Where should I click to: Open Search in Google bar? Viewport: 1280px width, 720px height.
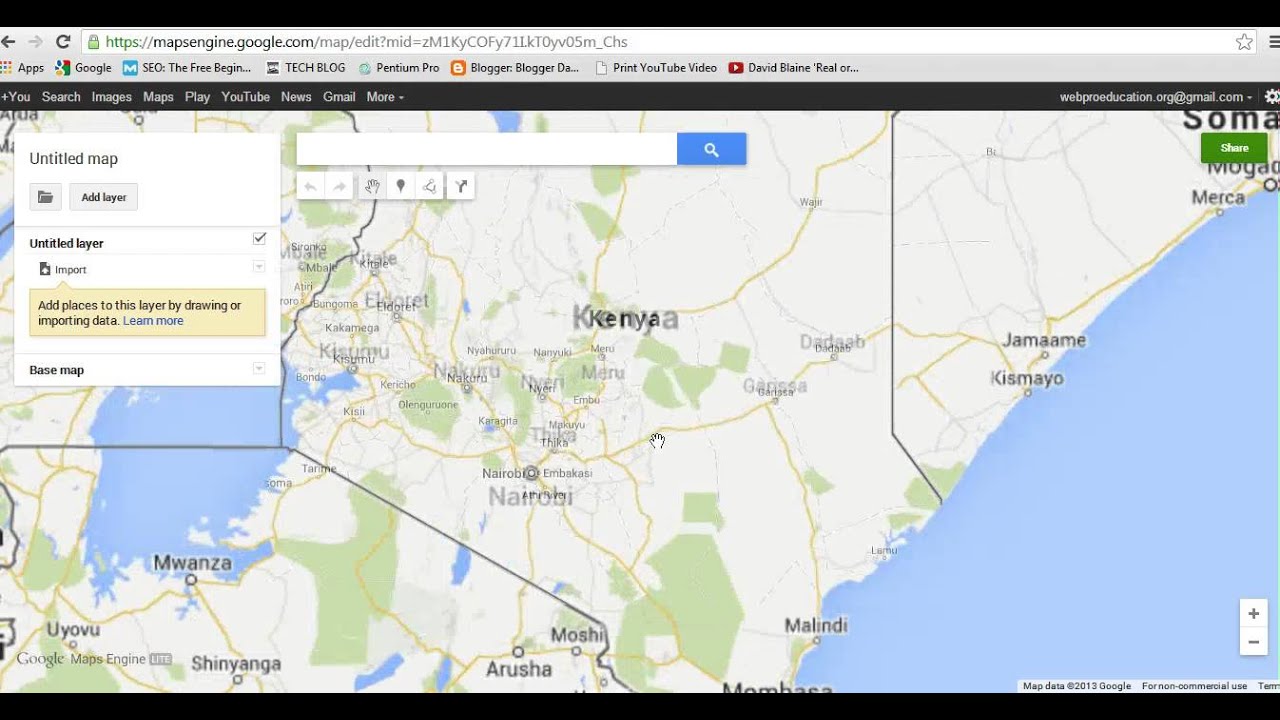tap(61, 97)
